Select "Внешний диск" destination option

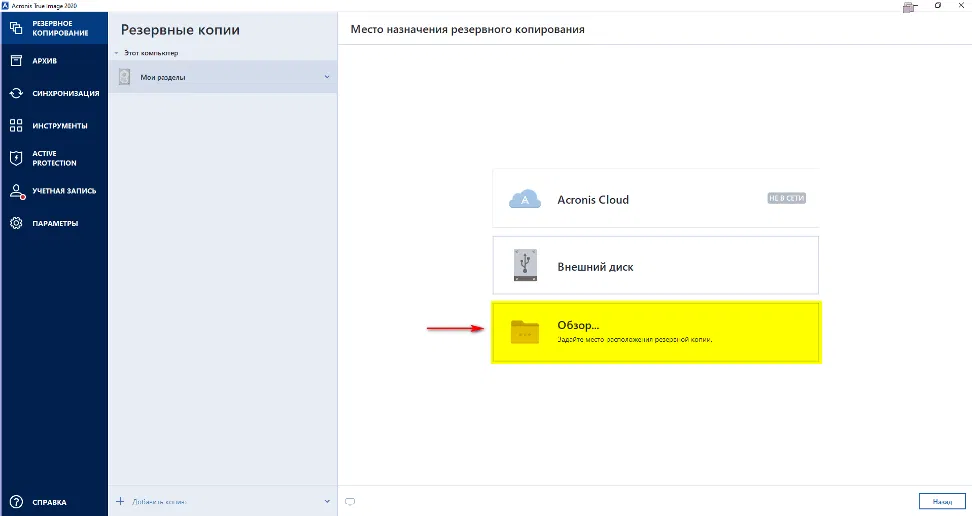(655, 267)
